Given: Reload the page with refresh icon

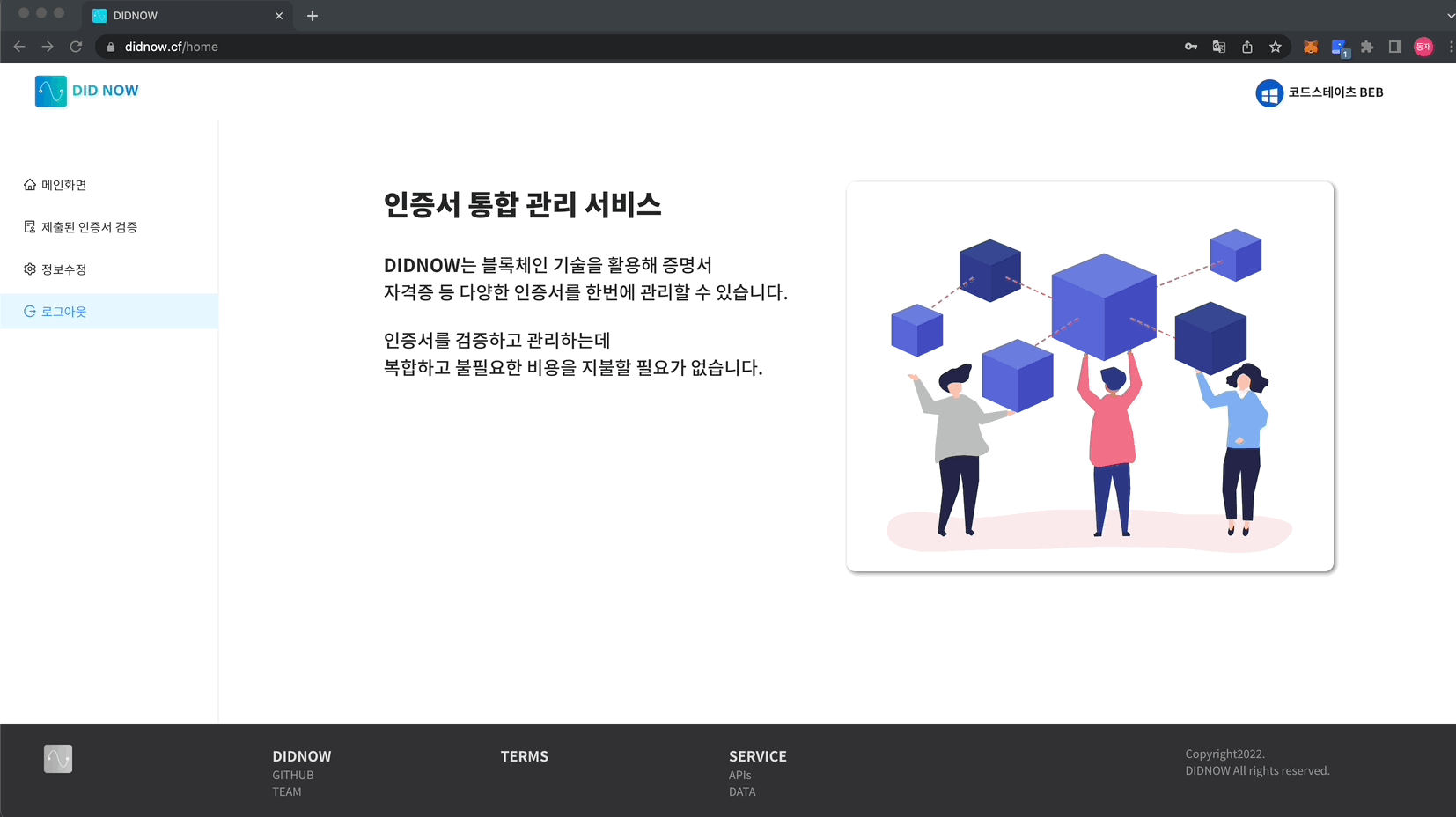Looking at the screenshot, I should click(76, 47).
